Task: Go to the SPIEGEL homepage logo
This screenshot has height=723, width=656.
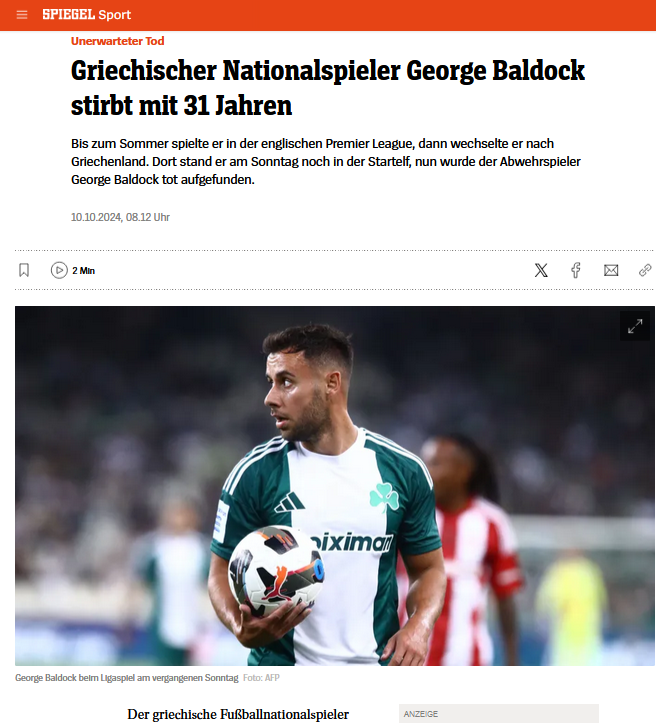Action: coord(68,14)
